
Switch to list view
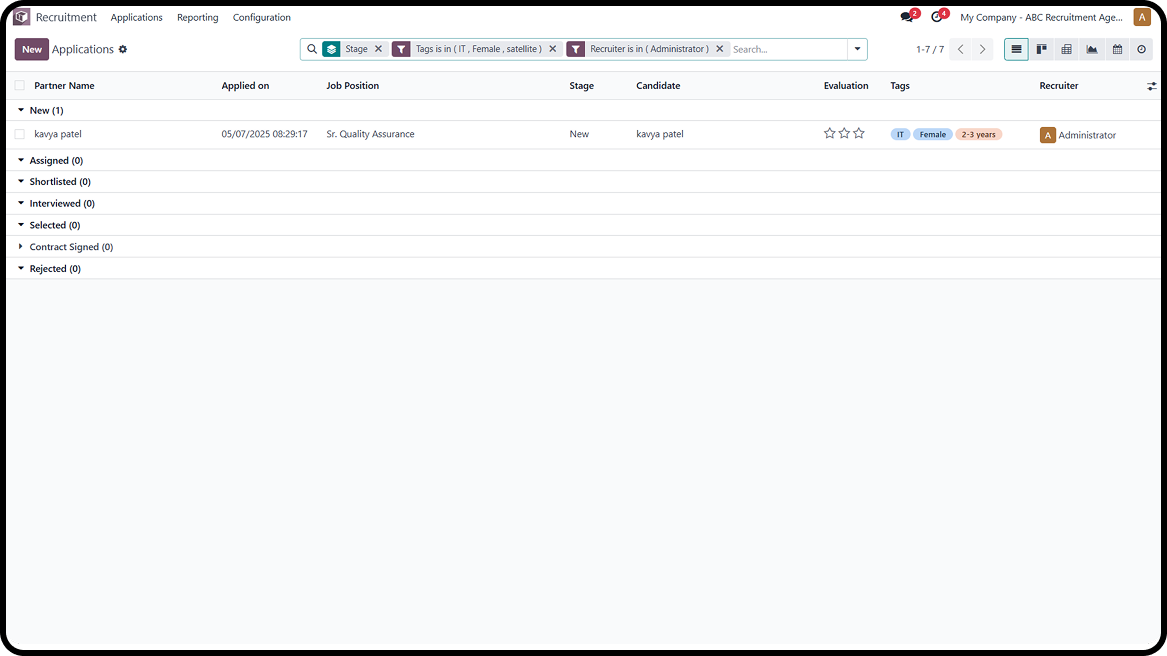[x=1016, y=49]
